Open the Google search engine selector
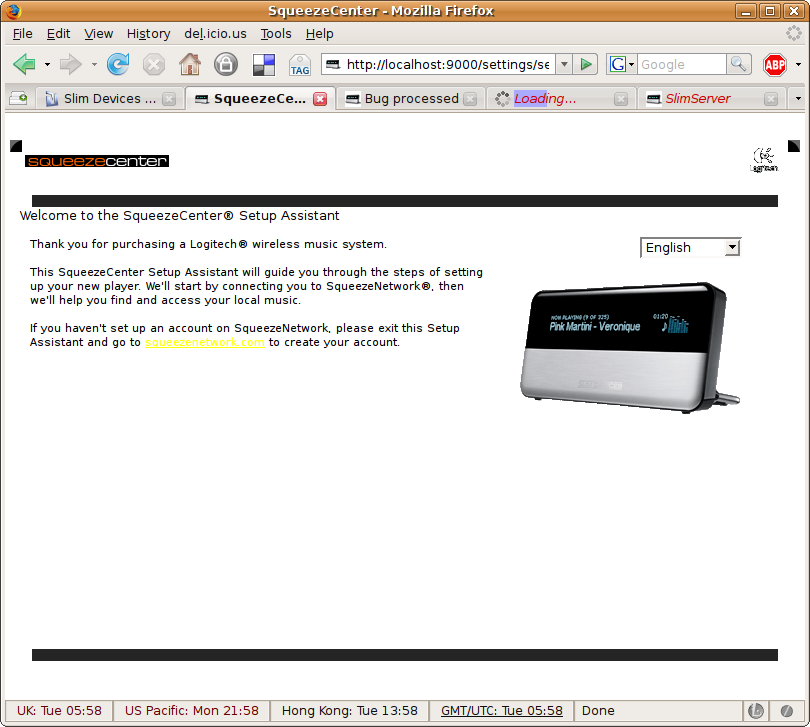Screen dimensions: 810x727 coord(621,64)
